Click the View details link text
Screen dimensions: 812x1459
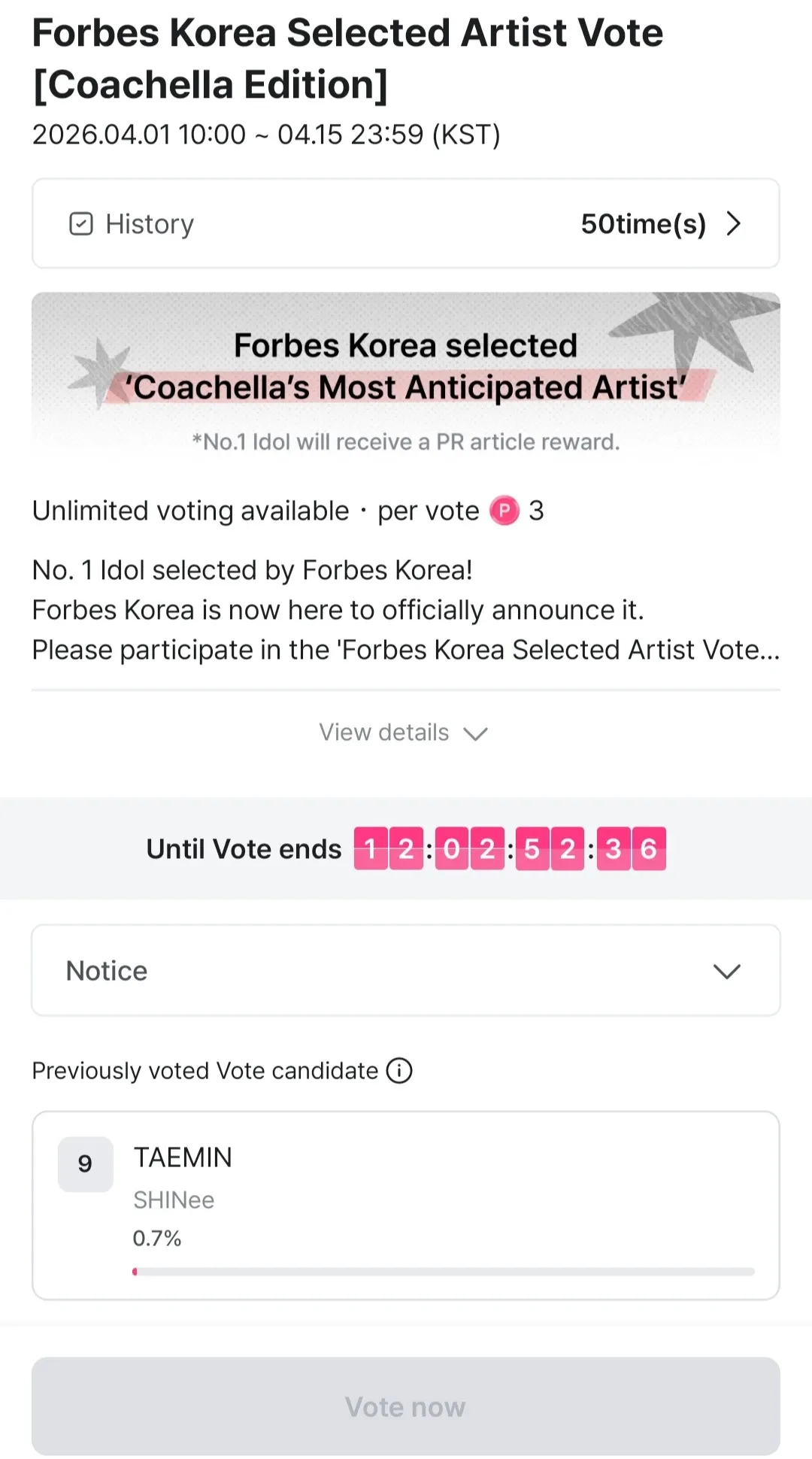384,733
